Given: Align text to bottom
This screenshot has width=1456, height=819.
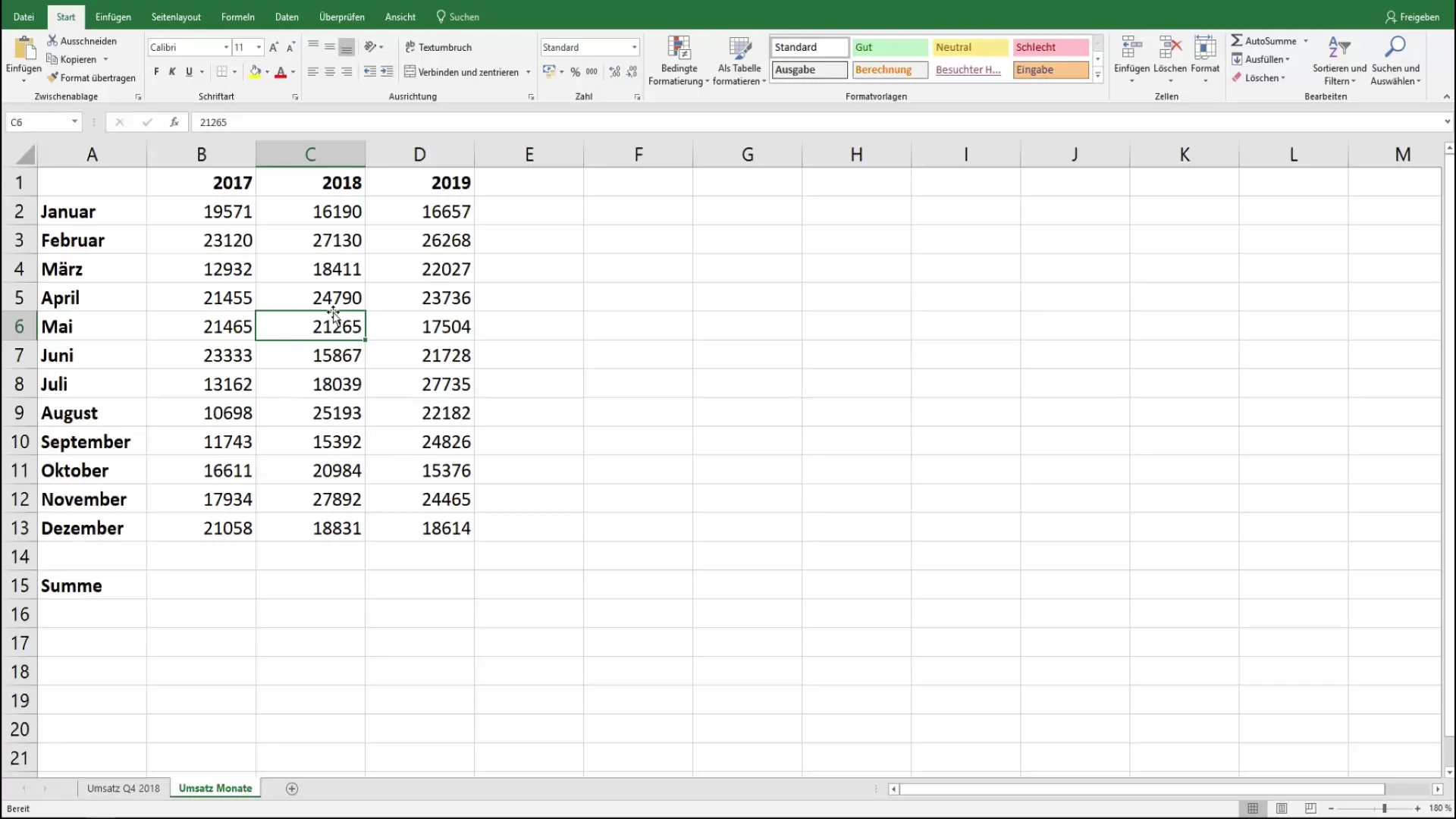Looking at the screenshot, I should coord(347,47).
